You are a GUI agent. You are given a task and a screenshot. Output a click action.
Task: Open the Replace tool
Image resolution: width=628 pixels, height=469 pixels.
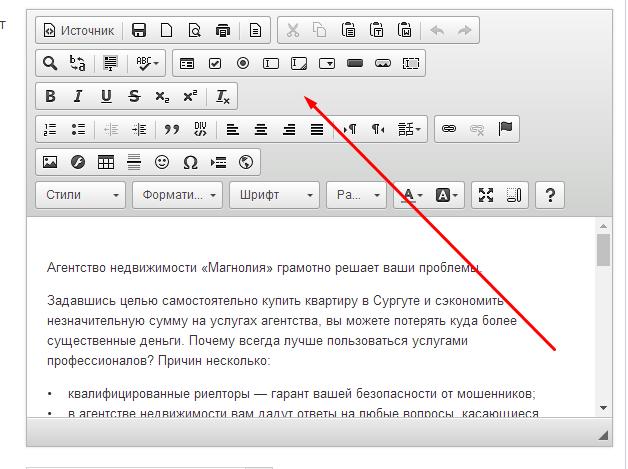pyautogui.click(x=78, y=63)
